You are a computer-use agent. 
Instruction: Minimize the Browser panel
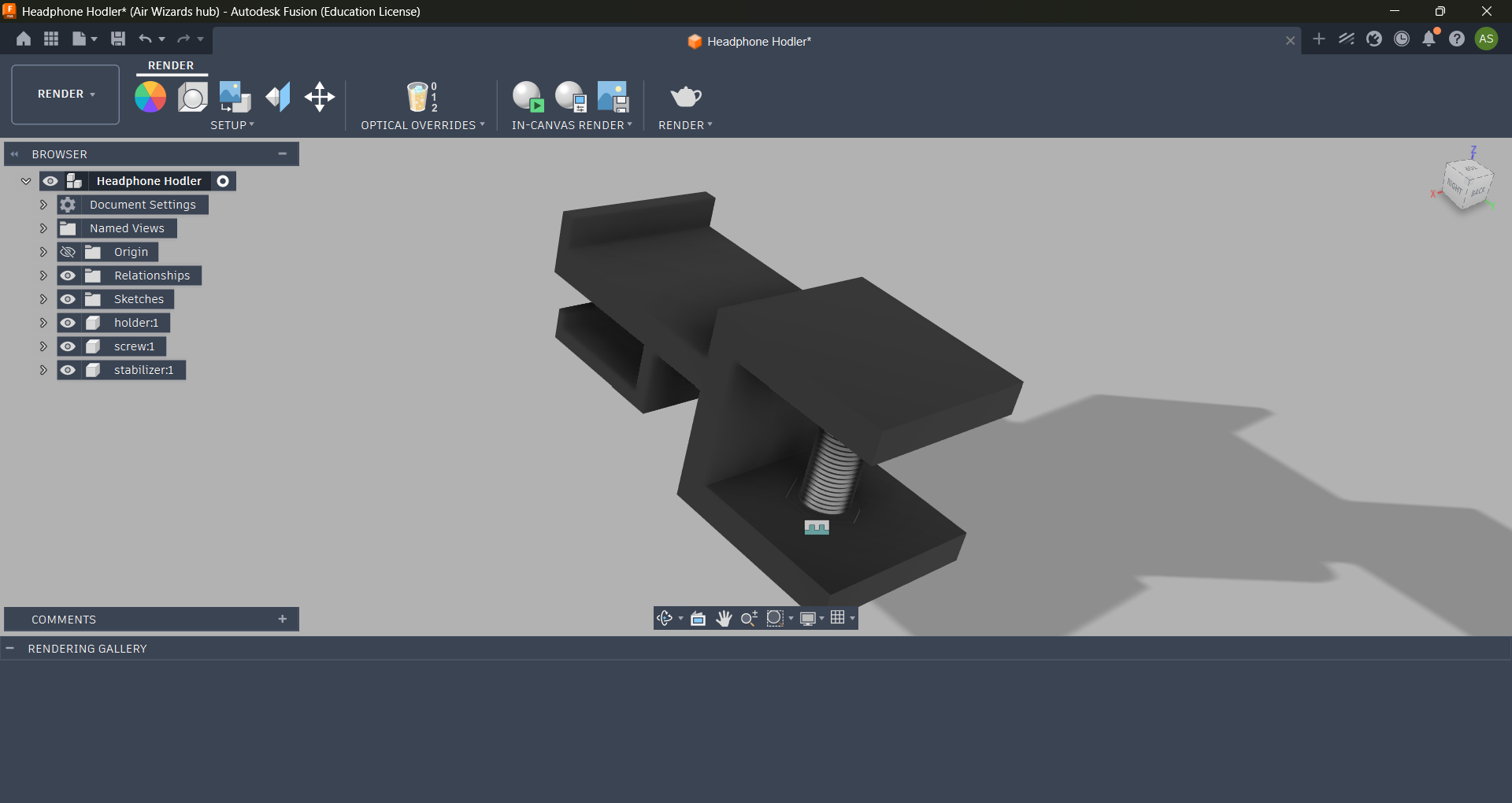click(282, 154)
